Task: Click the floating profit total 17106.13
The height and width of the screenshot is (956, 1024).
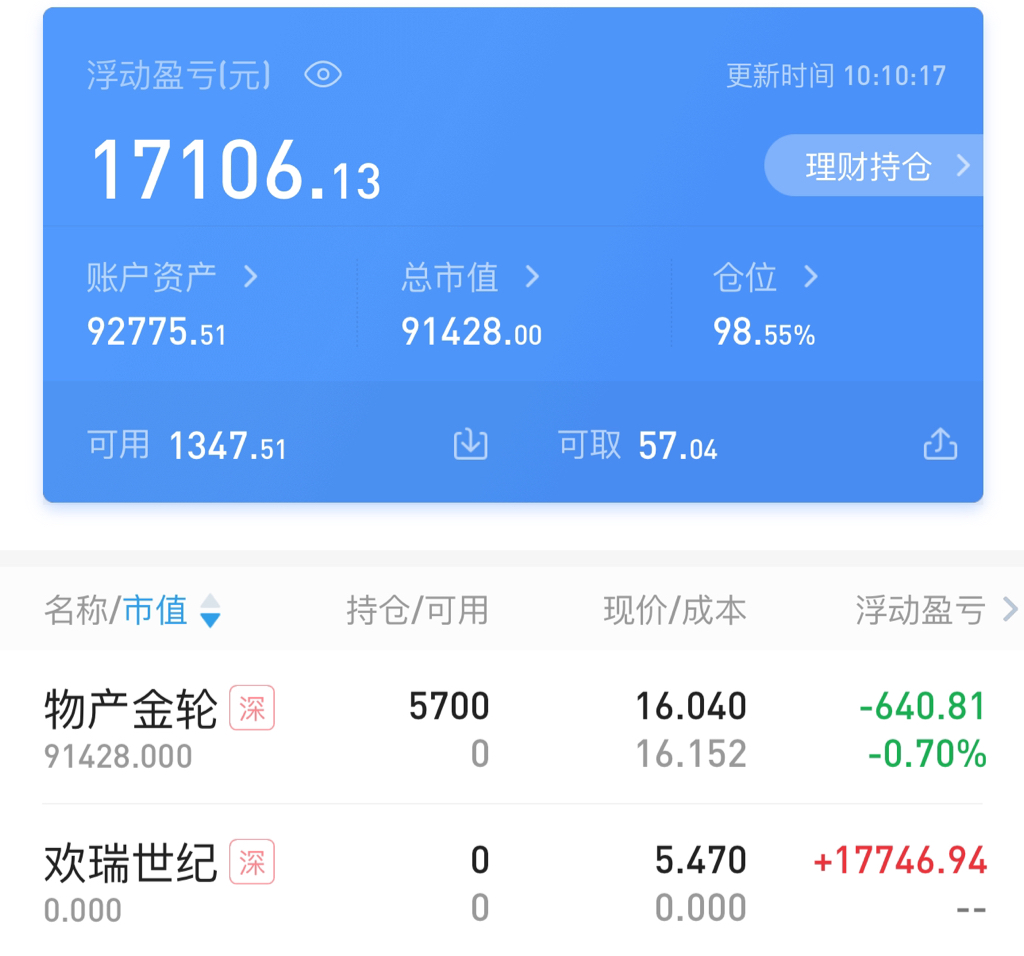Action: pyautogui.click(x=236, y=170)
